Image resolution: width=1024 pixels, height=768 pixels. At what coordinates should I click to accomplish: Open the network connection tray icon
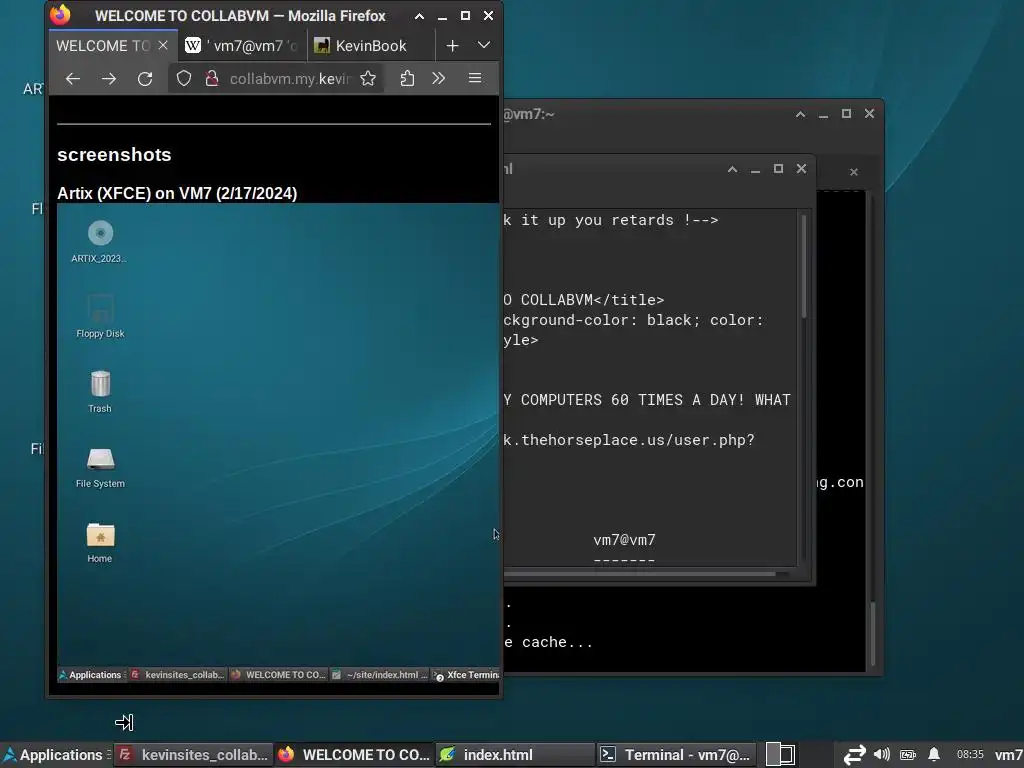click(854, 755)
